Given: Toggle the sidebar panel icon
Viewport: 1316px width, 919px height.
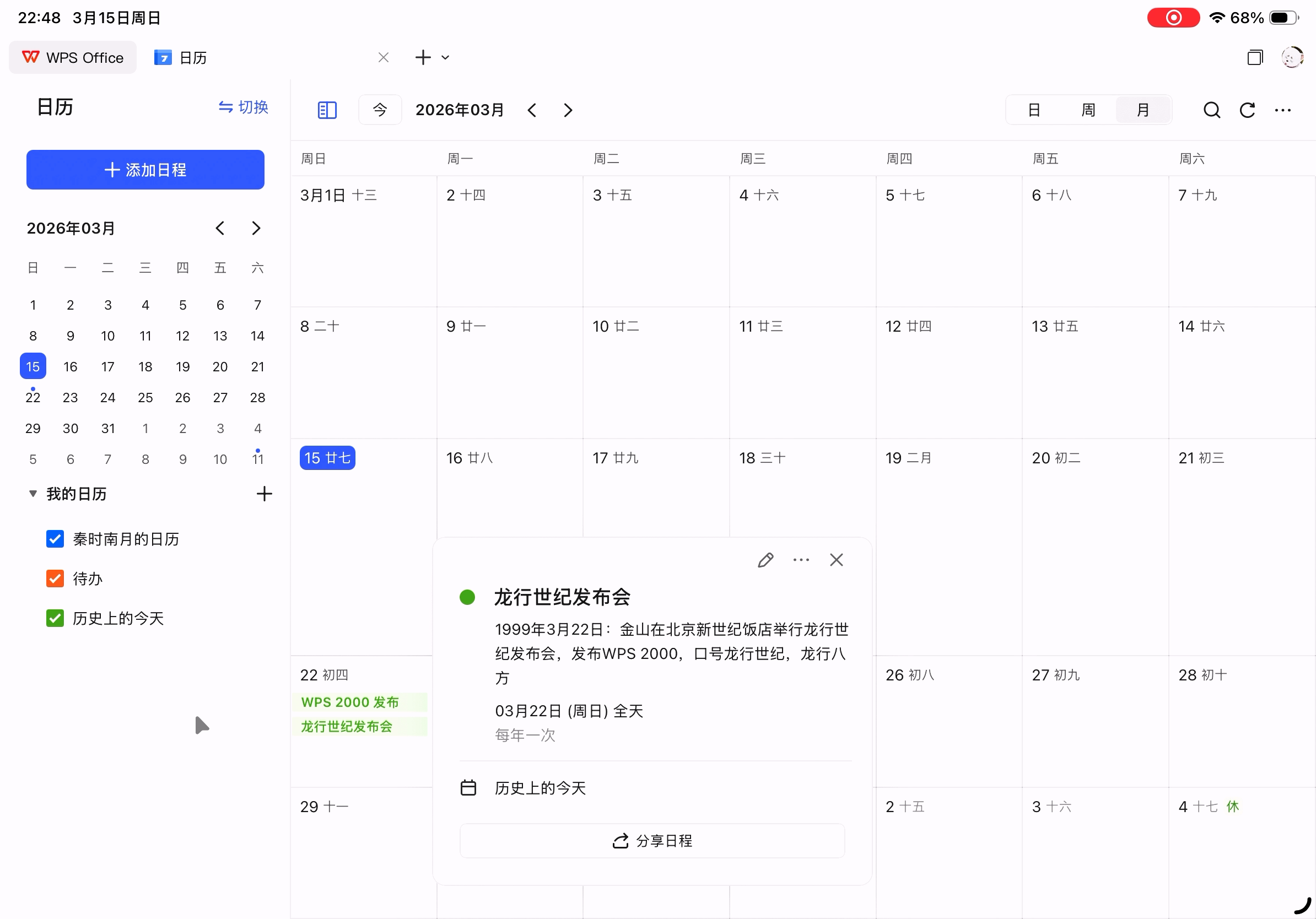Looking at the screenshot, I should pos(327,110).
